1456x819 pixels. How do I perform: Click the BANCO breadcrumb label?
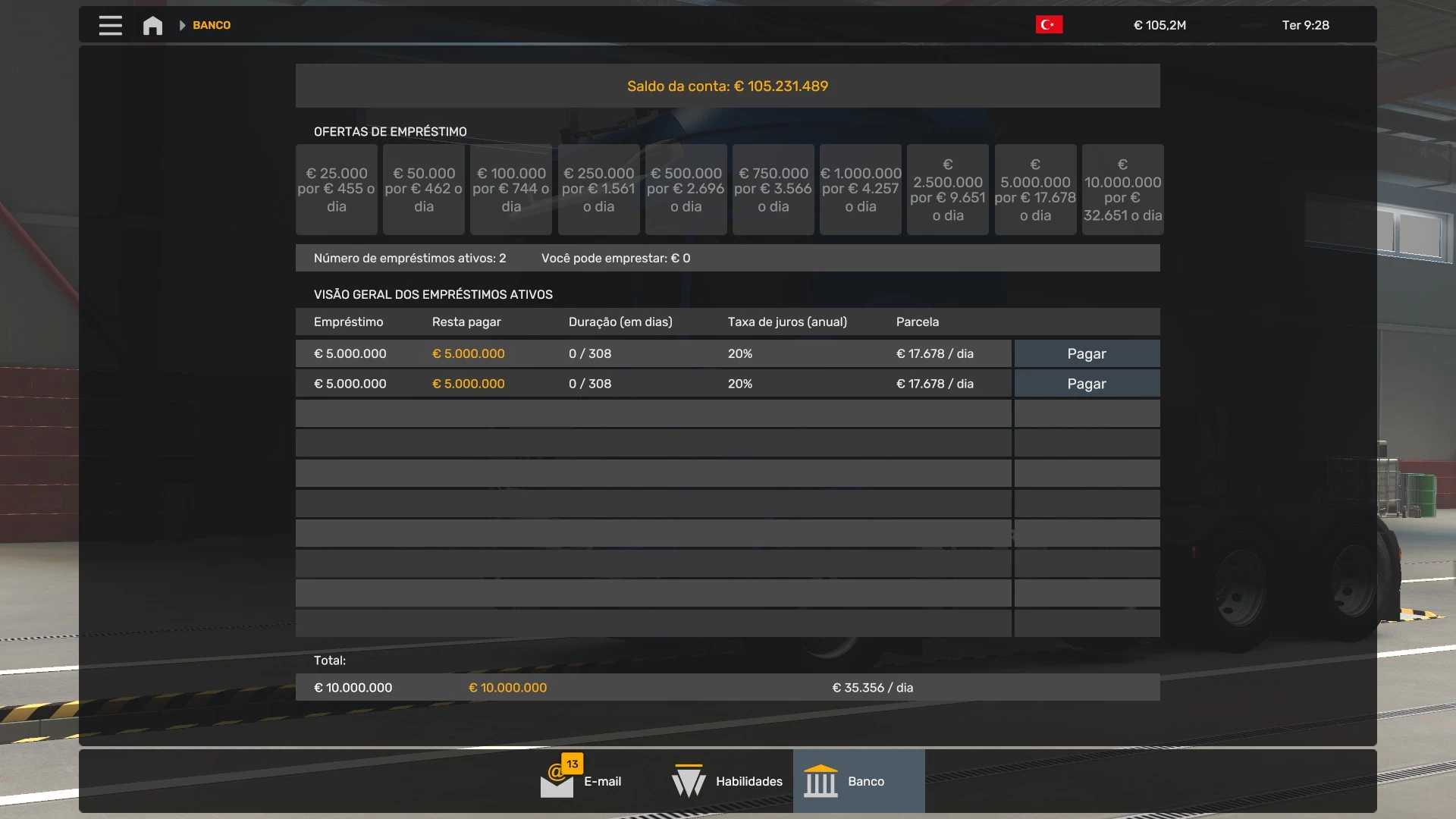tap(212, 25)
